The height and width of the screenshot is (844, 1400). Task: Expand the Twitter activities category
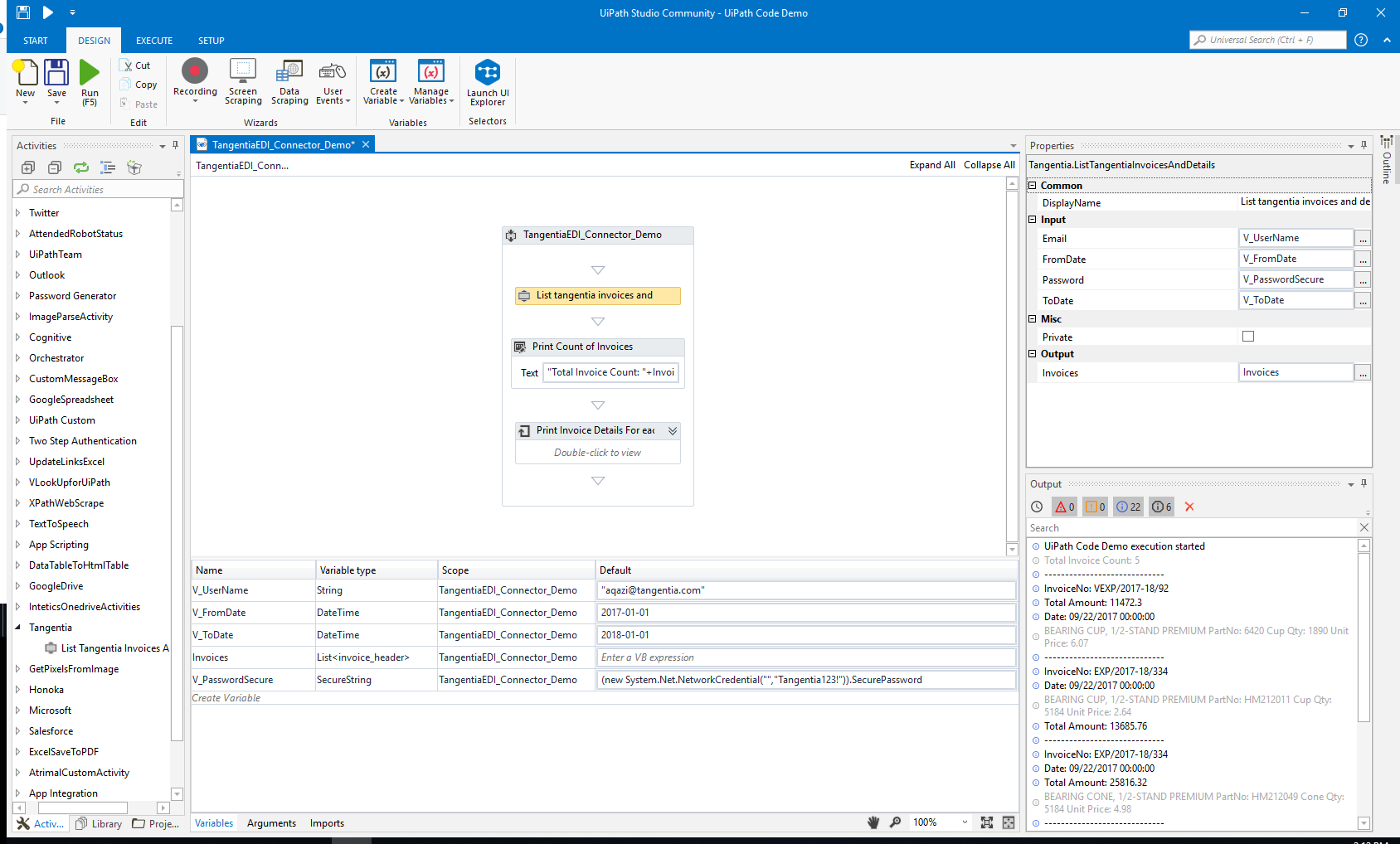tap(17, 213)
